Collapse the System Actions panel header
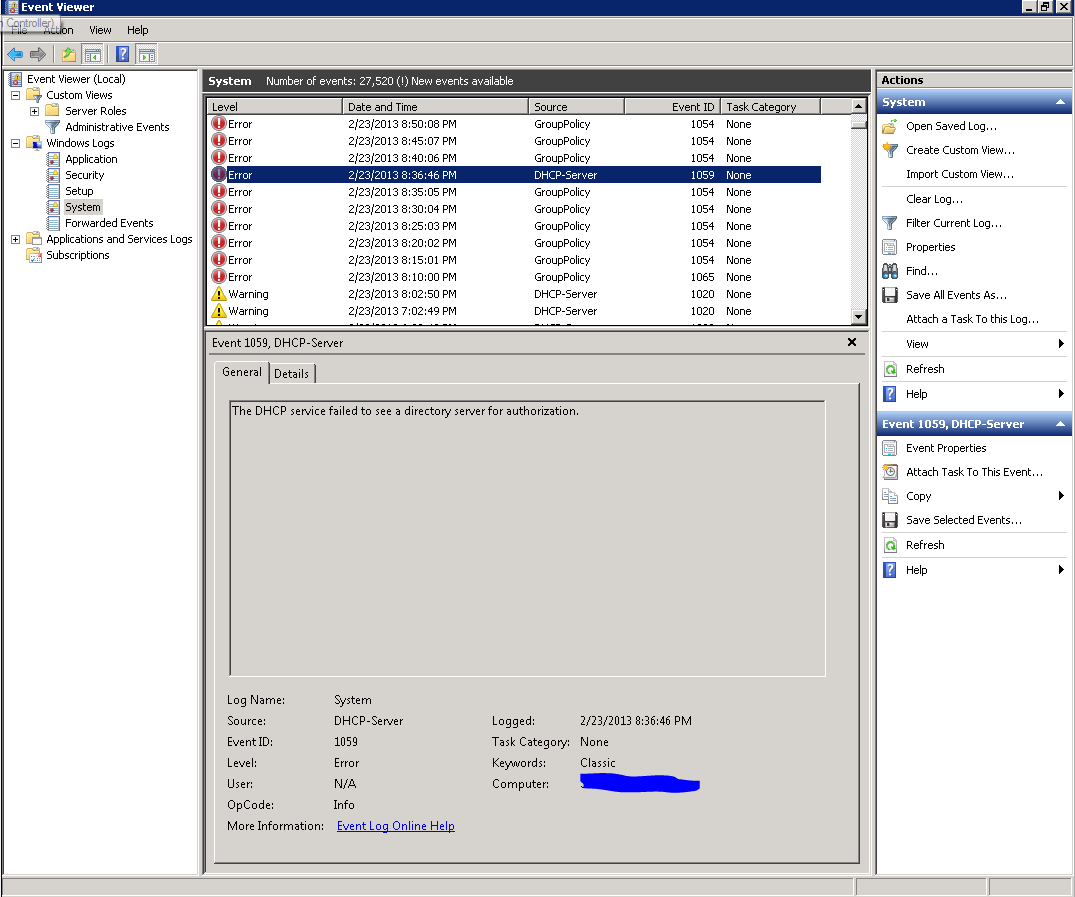This screenshot has height=897, width=1075. click(x=1060, y=102)
